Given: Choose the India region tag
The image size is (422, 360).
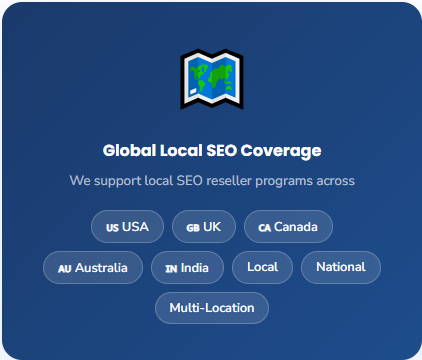Looking at the screenshot, I should coord(187,268).
